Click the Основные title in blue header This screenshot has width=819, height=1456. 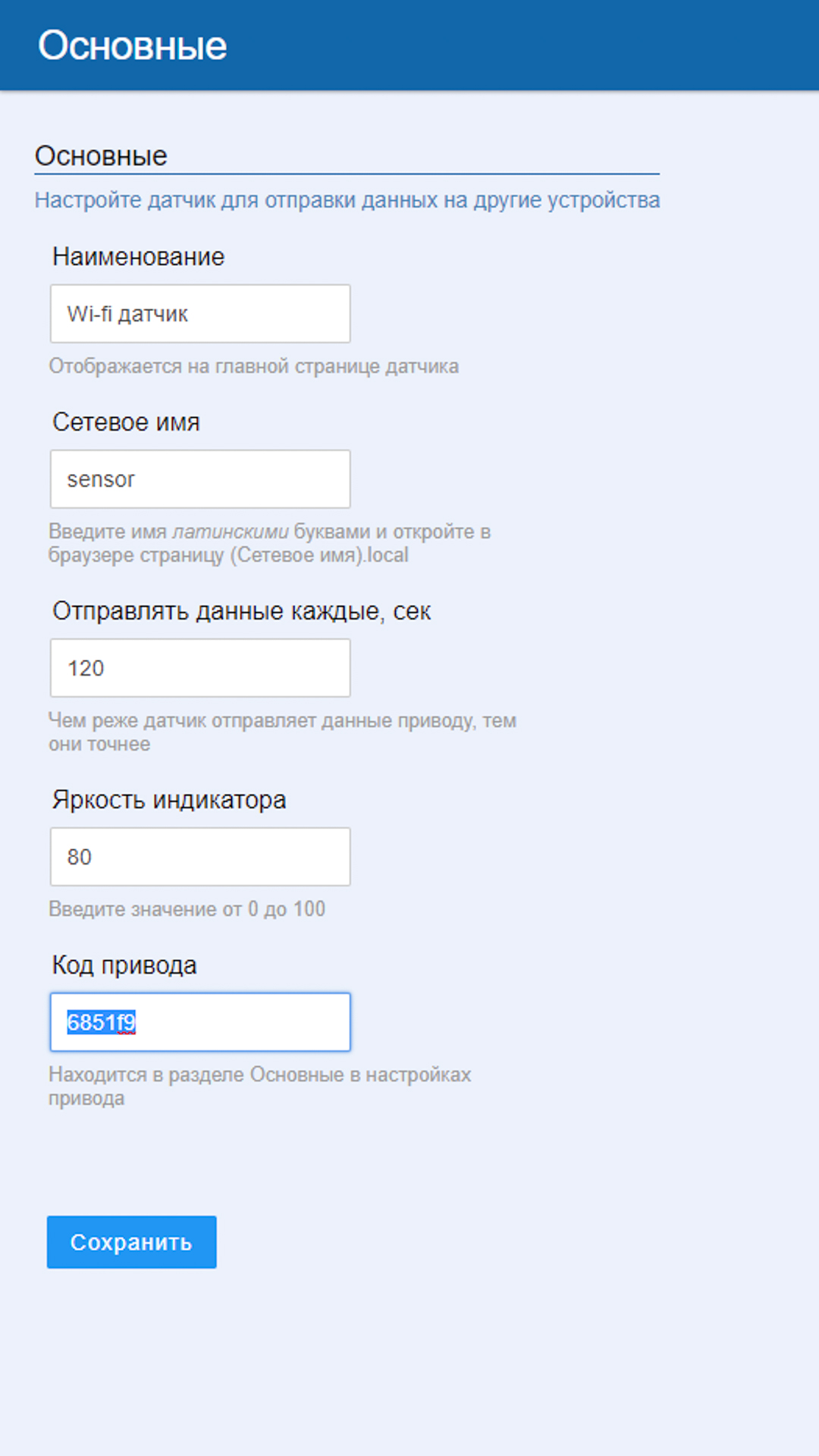[133, 45]
